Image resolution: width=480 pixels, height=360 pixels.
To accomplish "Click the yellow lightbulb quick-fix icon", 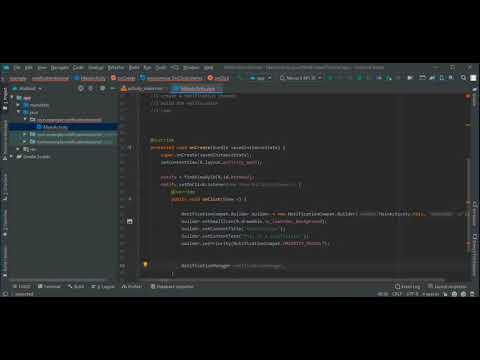I will pos(146,265).
